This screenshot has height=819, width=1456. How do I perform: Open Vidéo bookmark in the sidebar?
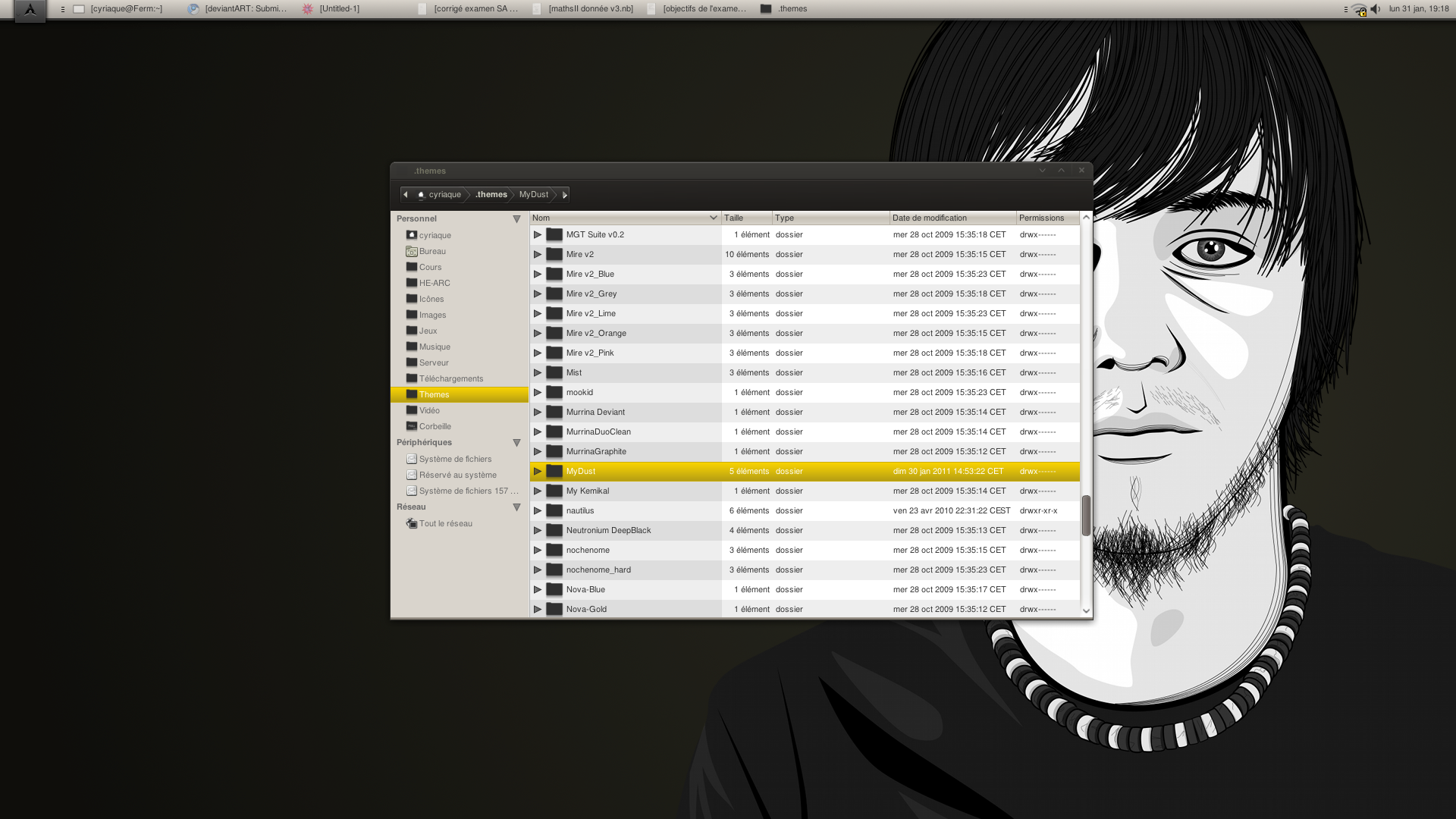coord(460,411)
